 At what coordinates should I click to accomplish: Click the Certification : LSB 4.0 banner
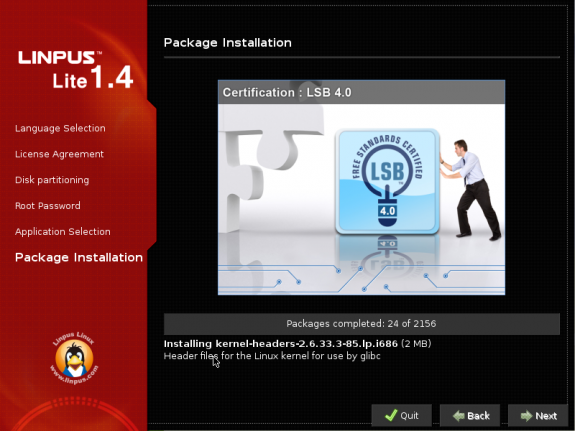(362, 92)
